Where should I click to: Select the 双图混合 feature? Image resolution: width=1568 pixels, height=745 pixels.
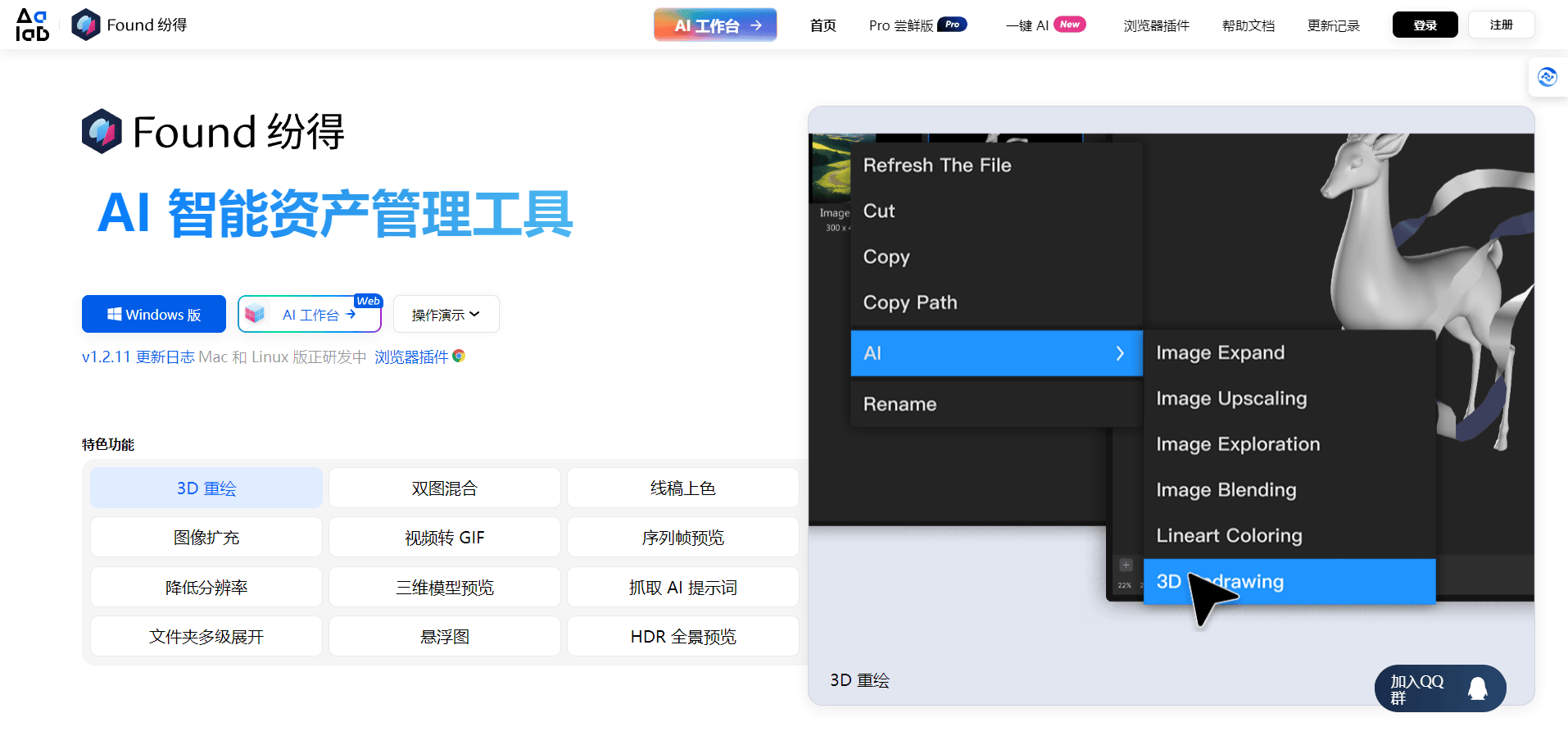coord(444,487)
